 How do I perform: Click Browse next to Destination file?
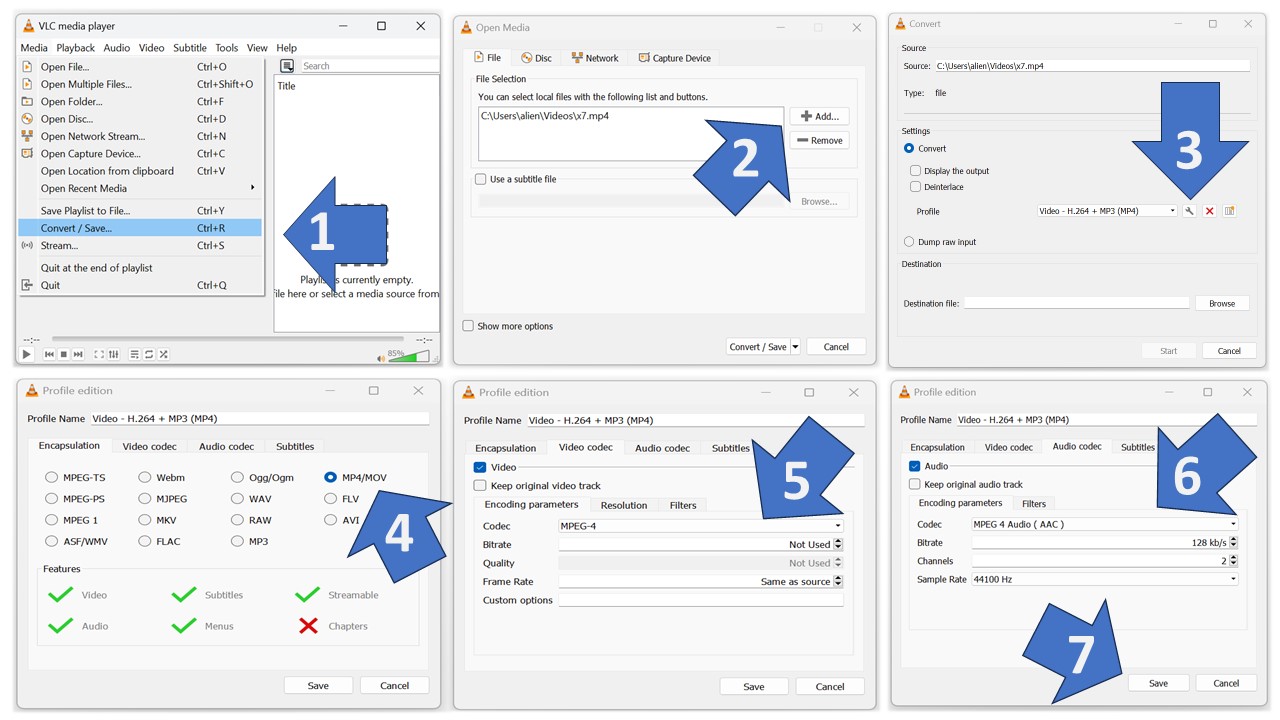[x=1221, y=303]
